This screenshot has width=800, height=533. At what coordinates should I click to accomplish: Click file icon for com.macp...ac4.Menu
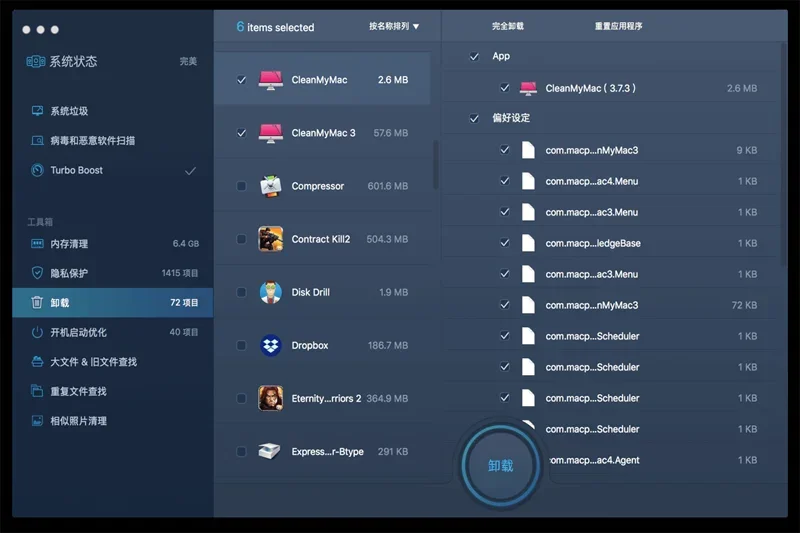(x=528, y=181)
